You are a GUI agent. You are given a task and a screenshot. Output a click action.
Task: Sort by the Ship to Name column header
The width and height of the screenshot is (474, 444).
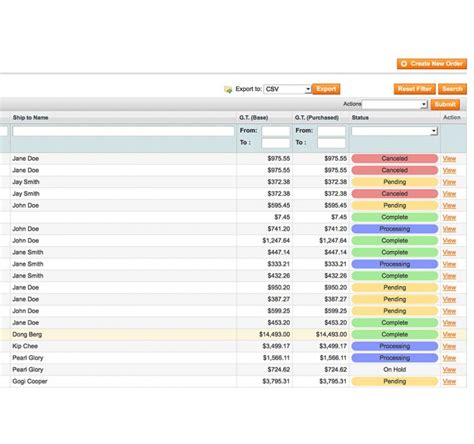[30, 118]
